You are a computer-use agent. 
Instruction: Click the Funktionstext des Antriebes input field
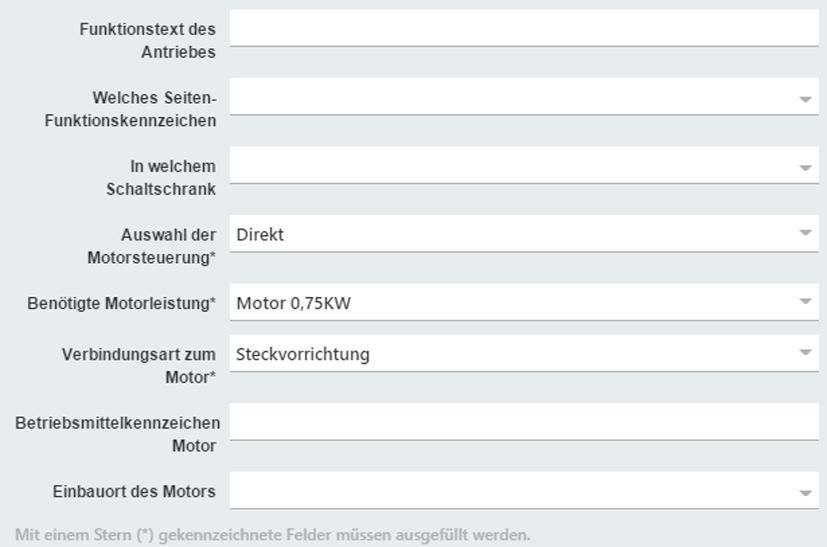523,28
